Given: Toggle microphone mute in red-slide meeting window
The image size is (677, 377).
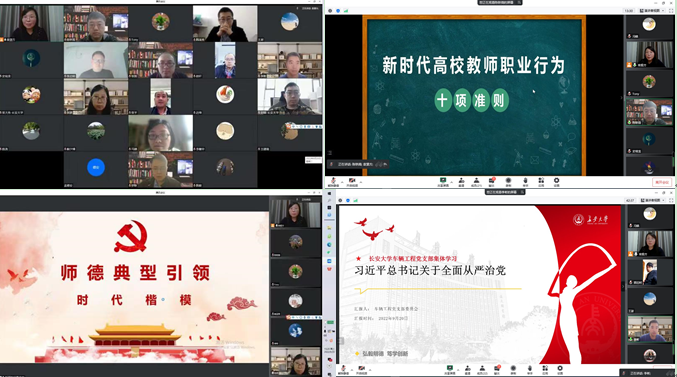Looking at the screenshot, I should [x=344, y=369].
